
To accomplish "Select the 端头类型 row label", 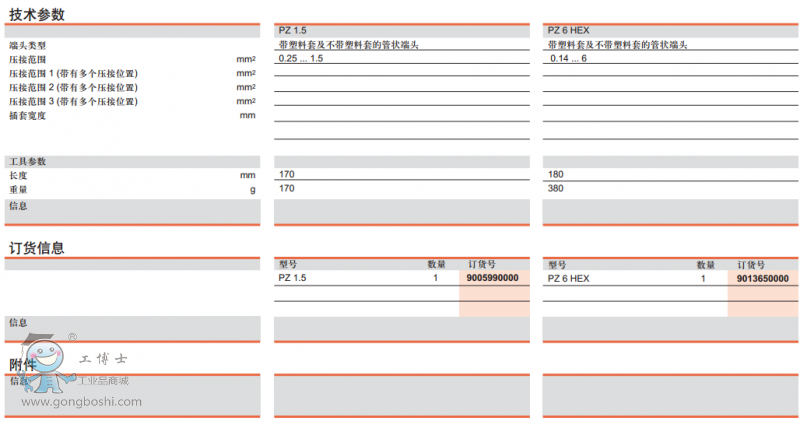I will 27,46.
